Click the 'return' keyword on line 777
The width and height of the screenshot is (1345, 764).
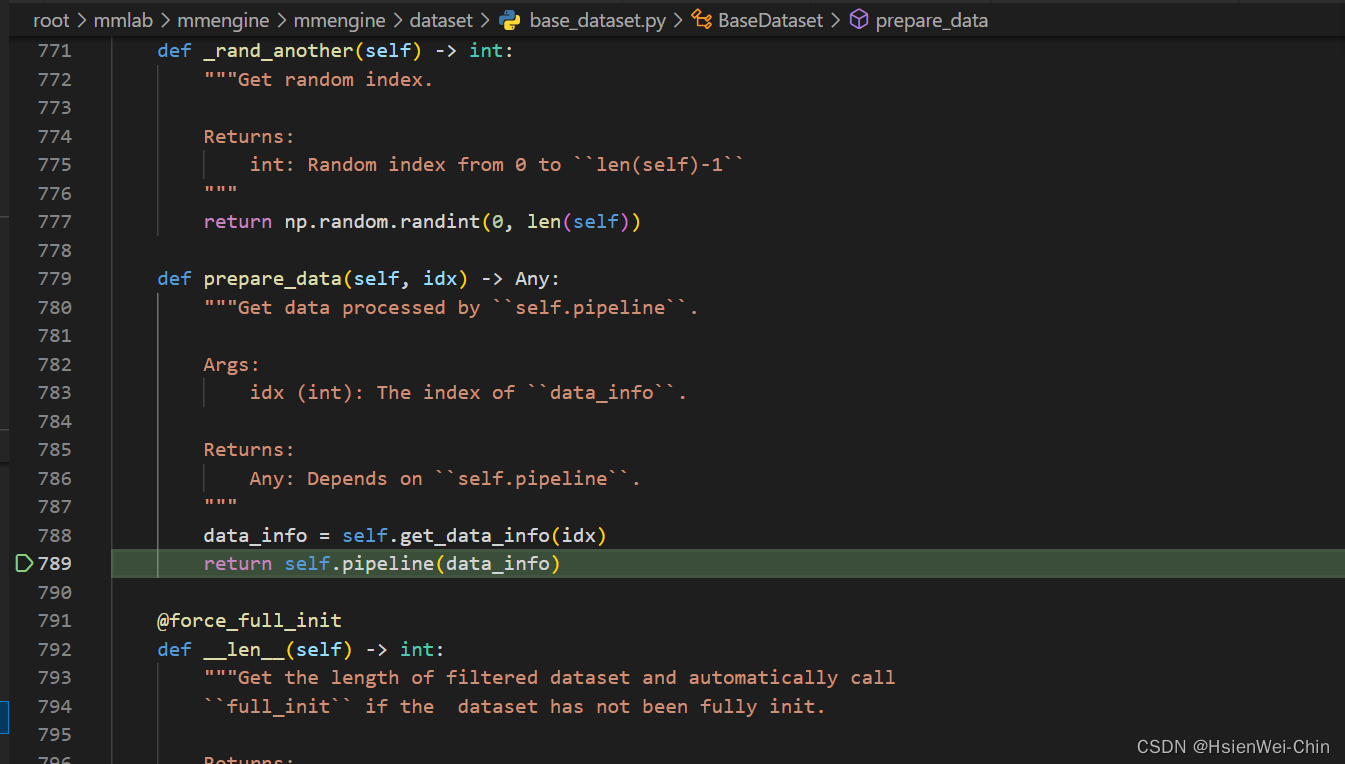237,221
